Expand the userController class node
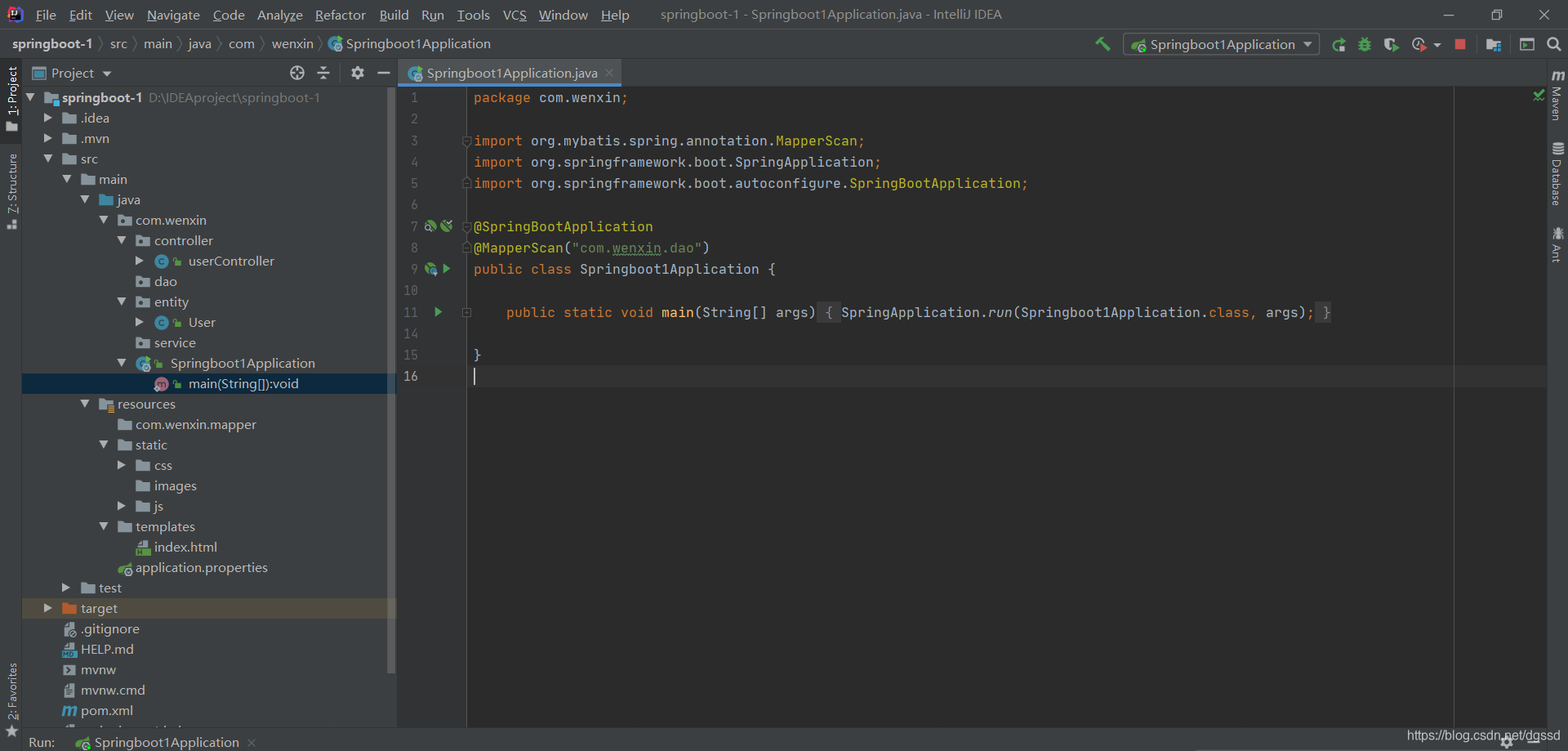This screenshot has width=1568, height=751. click(x=140, y=261)
